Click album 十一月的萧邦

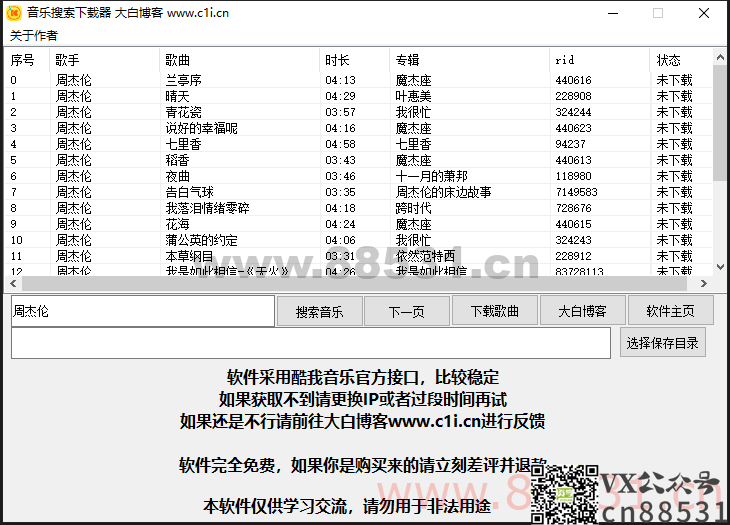point(432,176)
